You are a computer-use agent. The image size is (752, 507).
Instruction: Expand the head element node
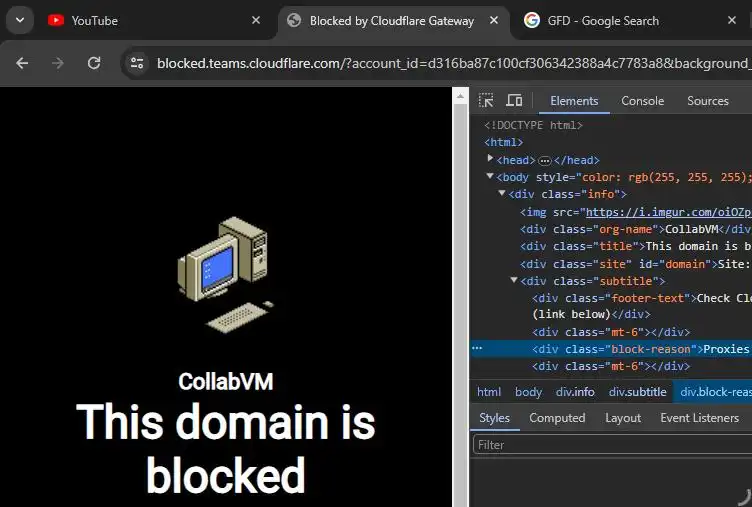(490, 158)
